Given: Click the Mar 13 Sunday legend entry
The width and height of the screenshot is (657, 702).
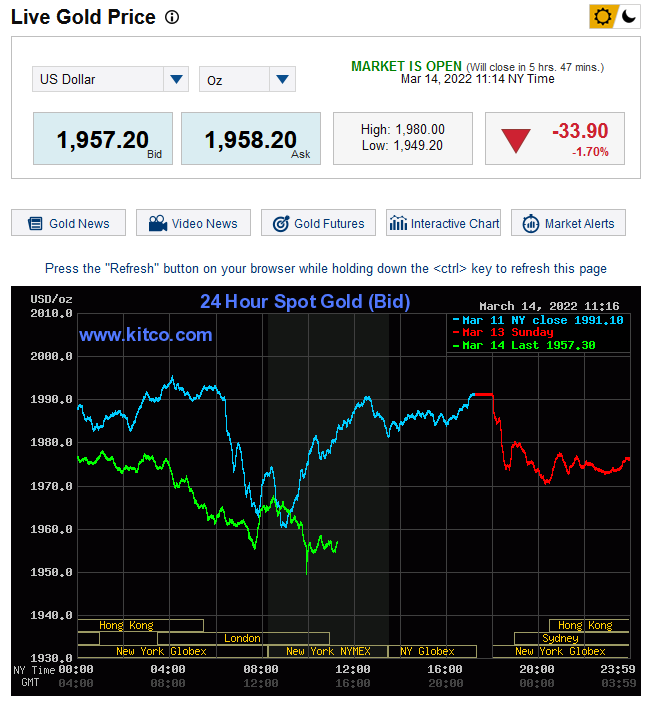Looking at the screenshot, I should tap(503, 333).
